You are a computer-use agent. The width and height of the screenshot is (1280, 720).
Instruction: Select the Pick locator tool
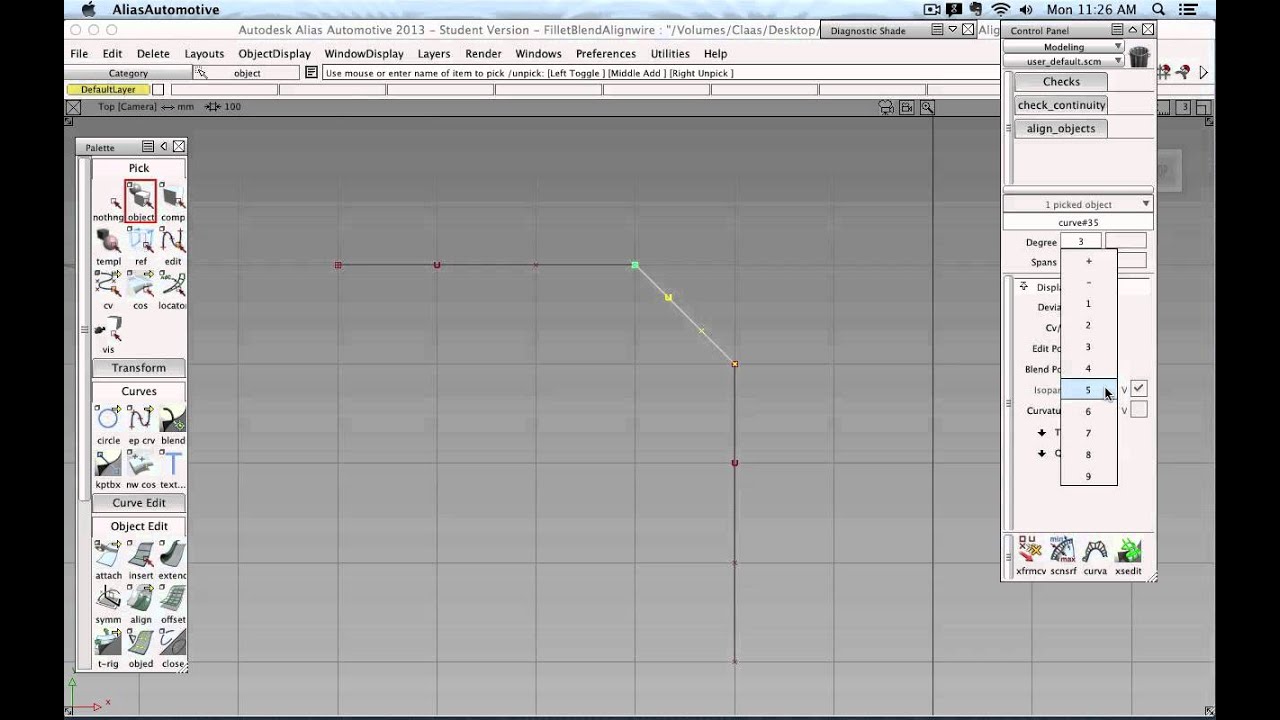172,289
